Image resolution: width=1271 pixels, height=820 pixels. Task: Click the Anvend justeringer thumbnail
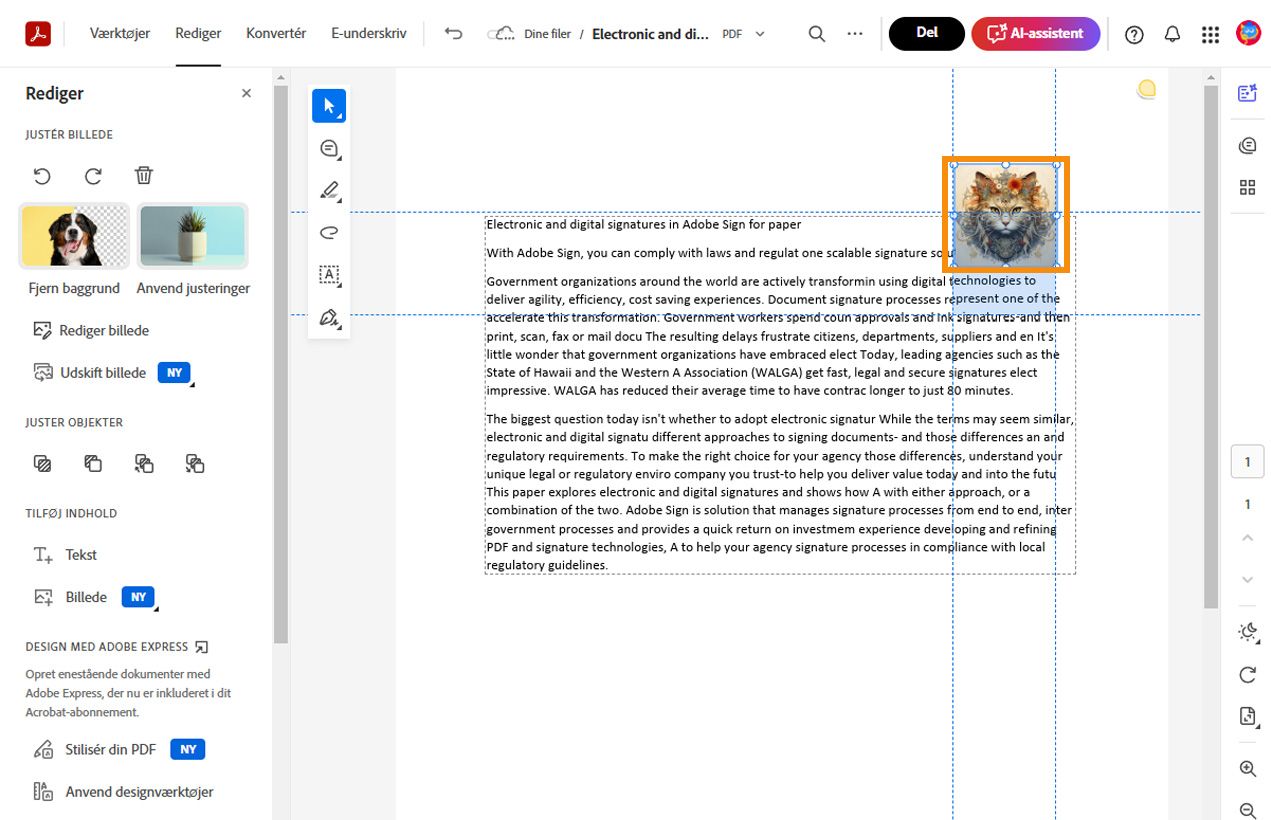[x=193, y=236]
